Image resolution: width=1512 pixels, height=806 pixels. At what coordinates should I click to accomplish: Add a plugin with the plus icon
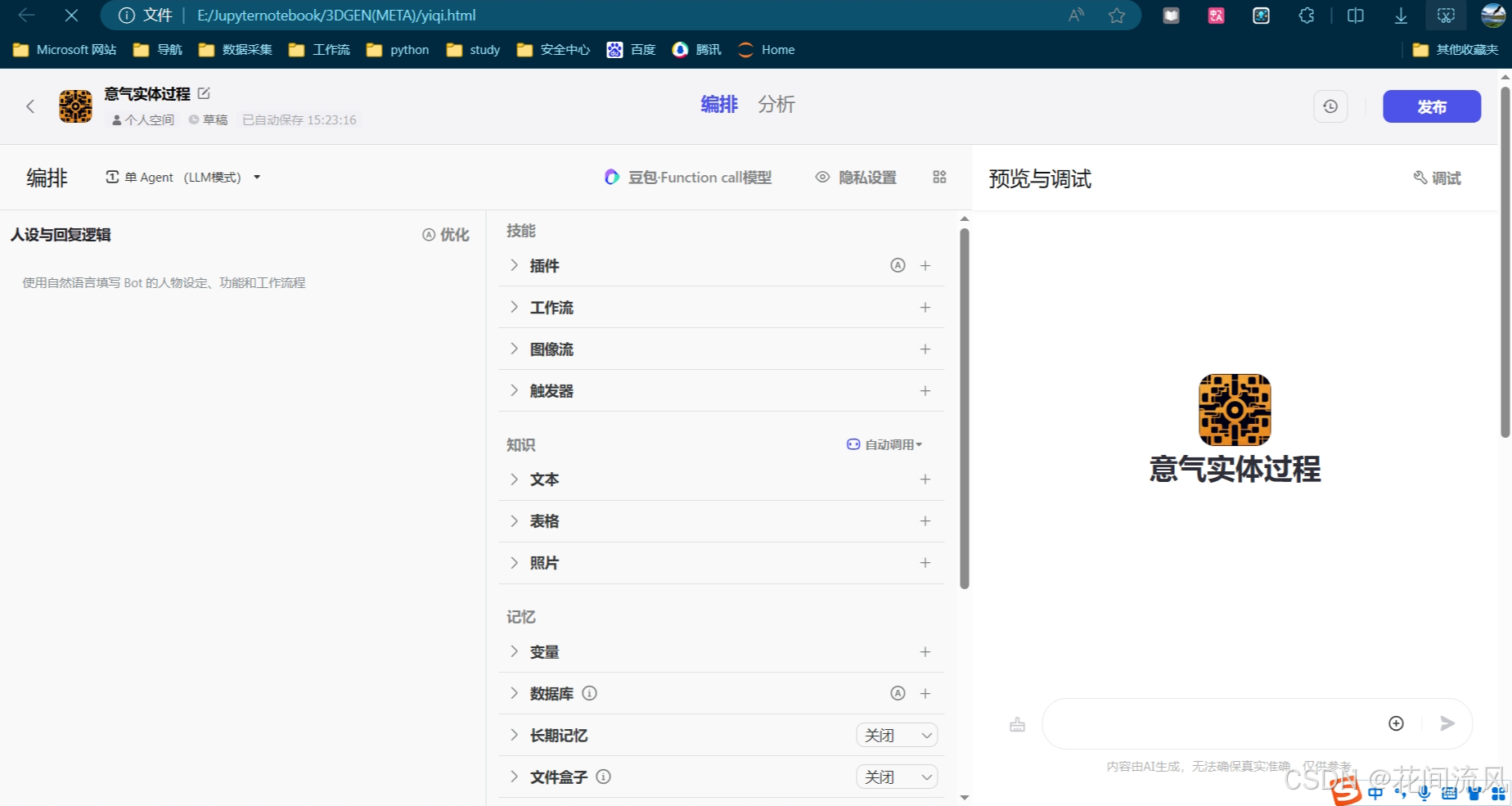click(925, 265)
